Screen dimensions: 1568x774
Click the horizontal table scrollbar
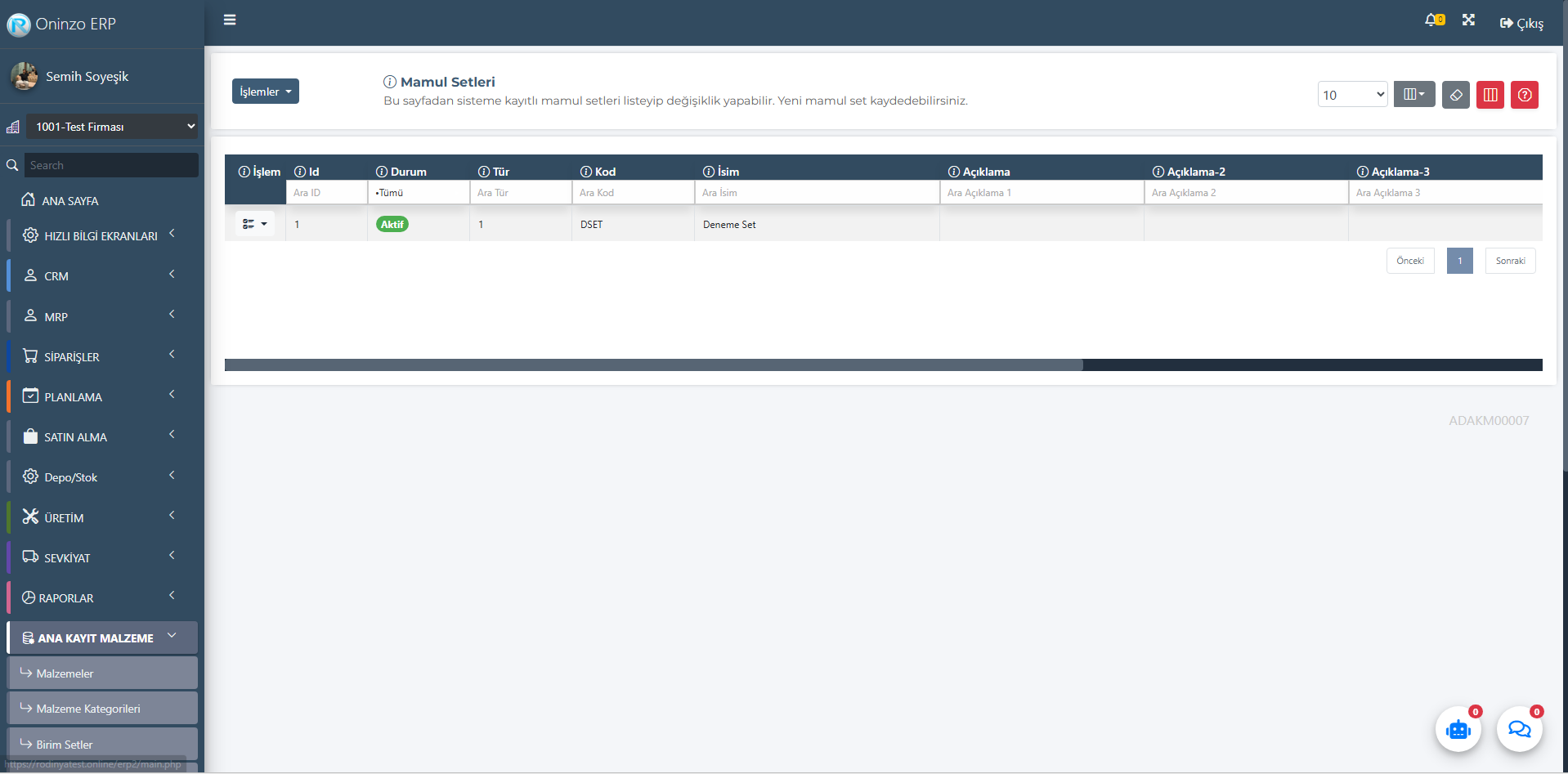coord(654,365)
